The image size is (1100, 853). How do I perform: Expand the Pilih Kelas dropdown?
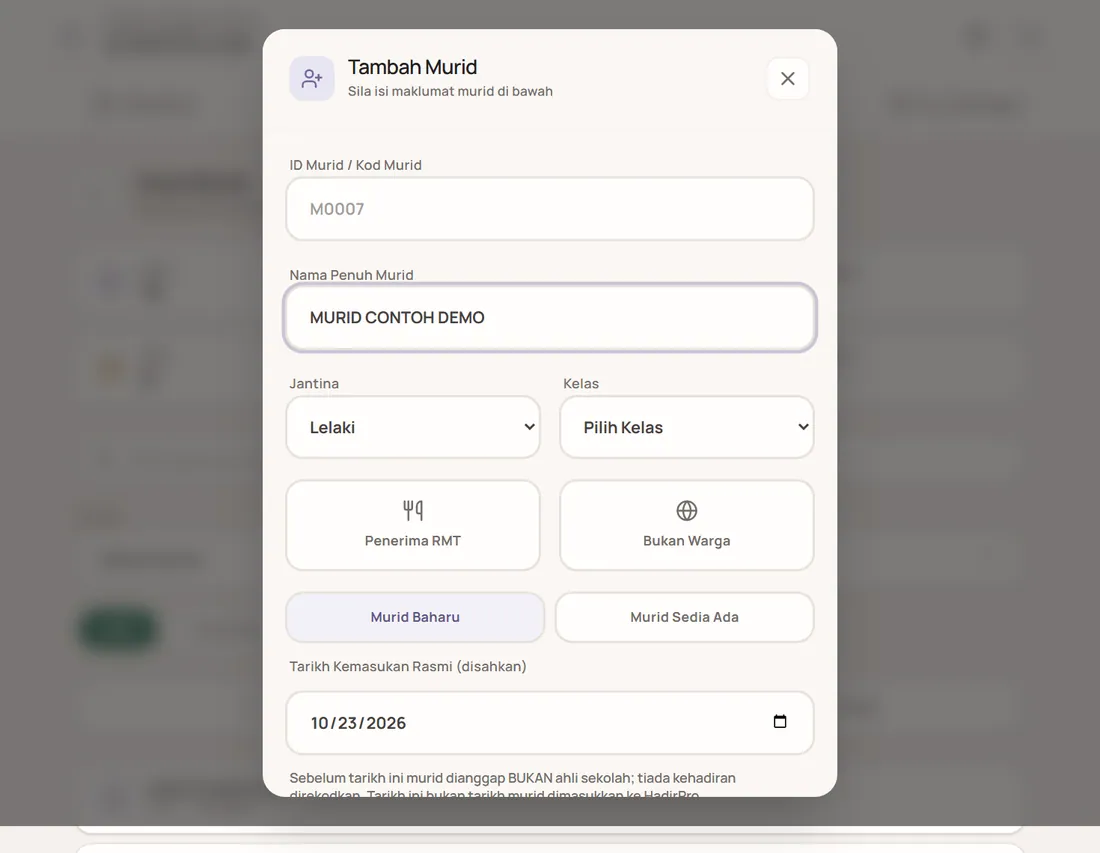(687, 427)
